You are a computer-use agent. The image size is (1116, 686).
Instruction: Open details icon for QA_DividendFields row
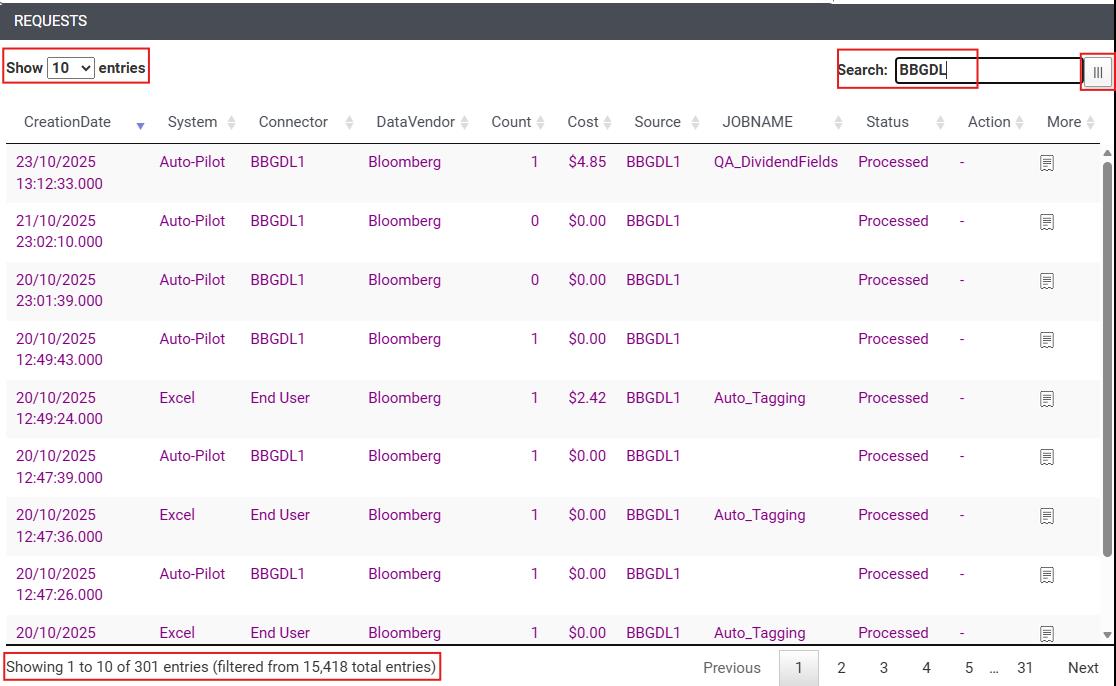tap(1047, 163)
